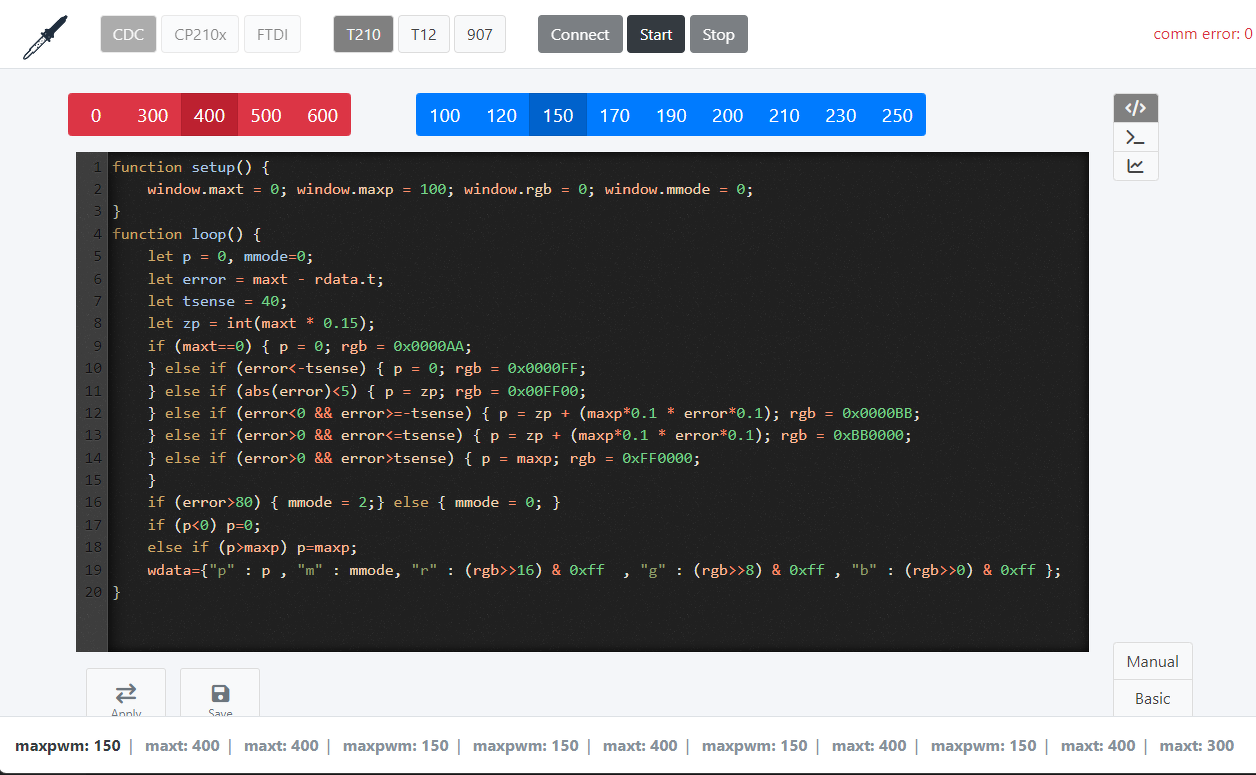Viewport: 1256px width, 775px height.
Task: Choose 907 tip type
Action: tap(480, 34)
